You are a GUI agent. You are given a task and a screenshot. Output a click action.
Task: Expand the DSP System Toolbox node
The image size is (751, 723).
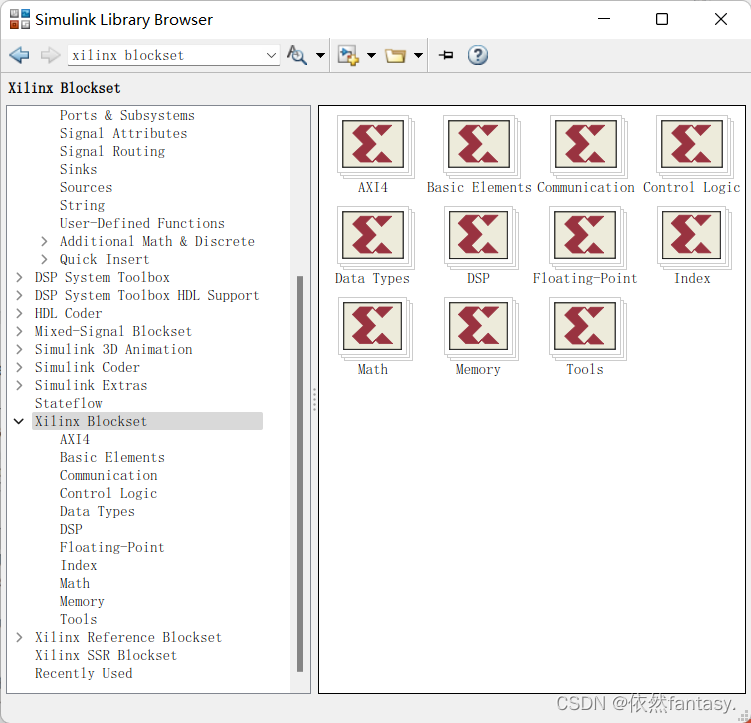pos(19,278)
